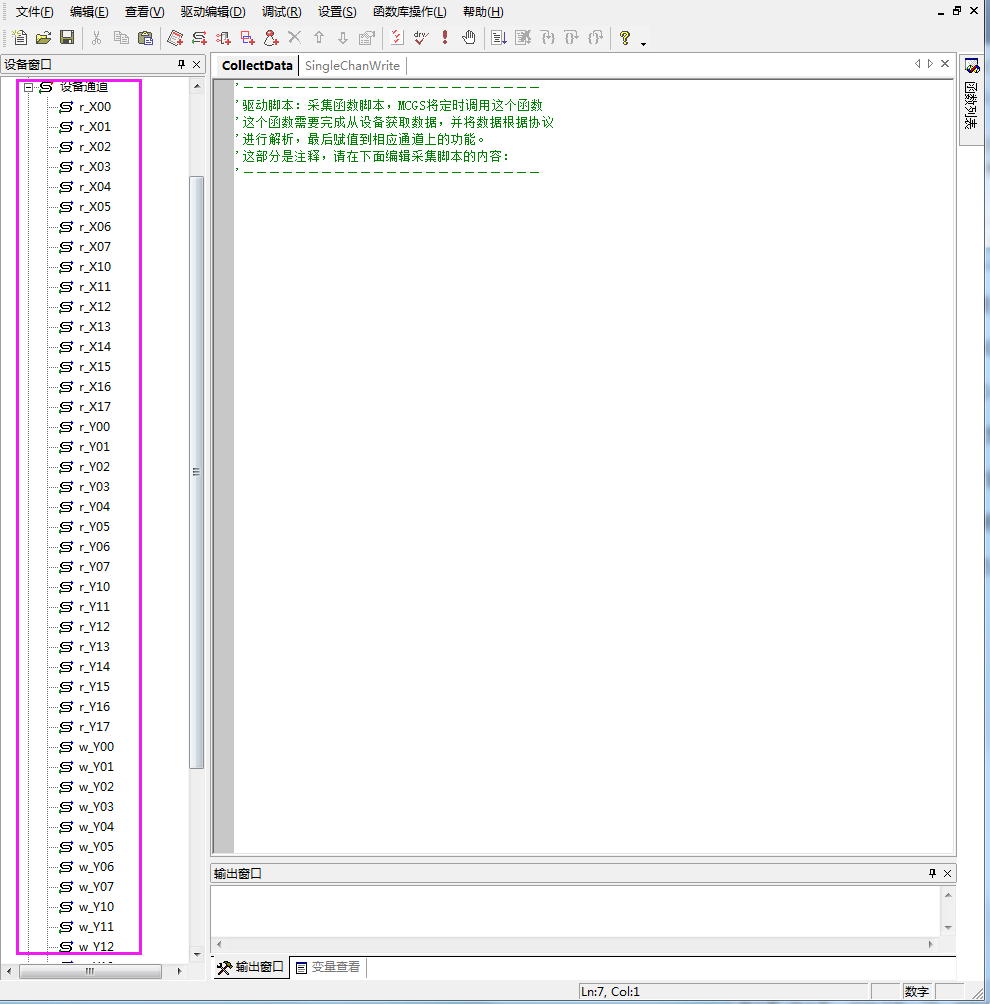Open the 调试(R) menu
This screenshot has width=990, height=1004.
[281, 12]
